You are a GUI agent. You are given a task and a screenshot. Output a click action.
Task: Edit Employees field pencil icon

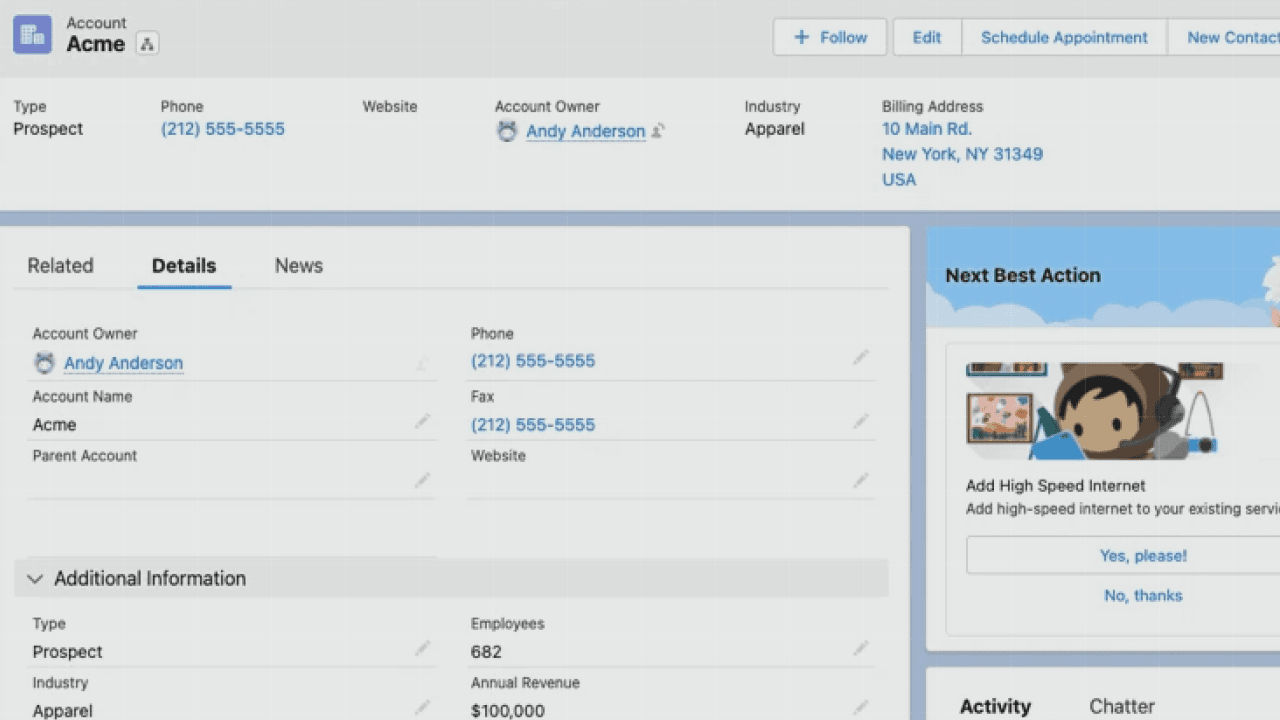pos(861,649)
